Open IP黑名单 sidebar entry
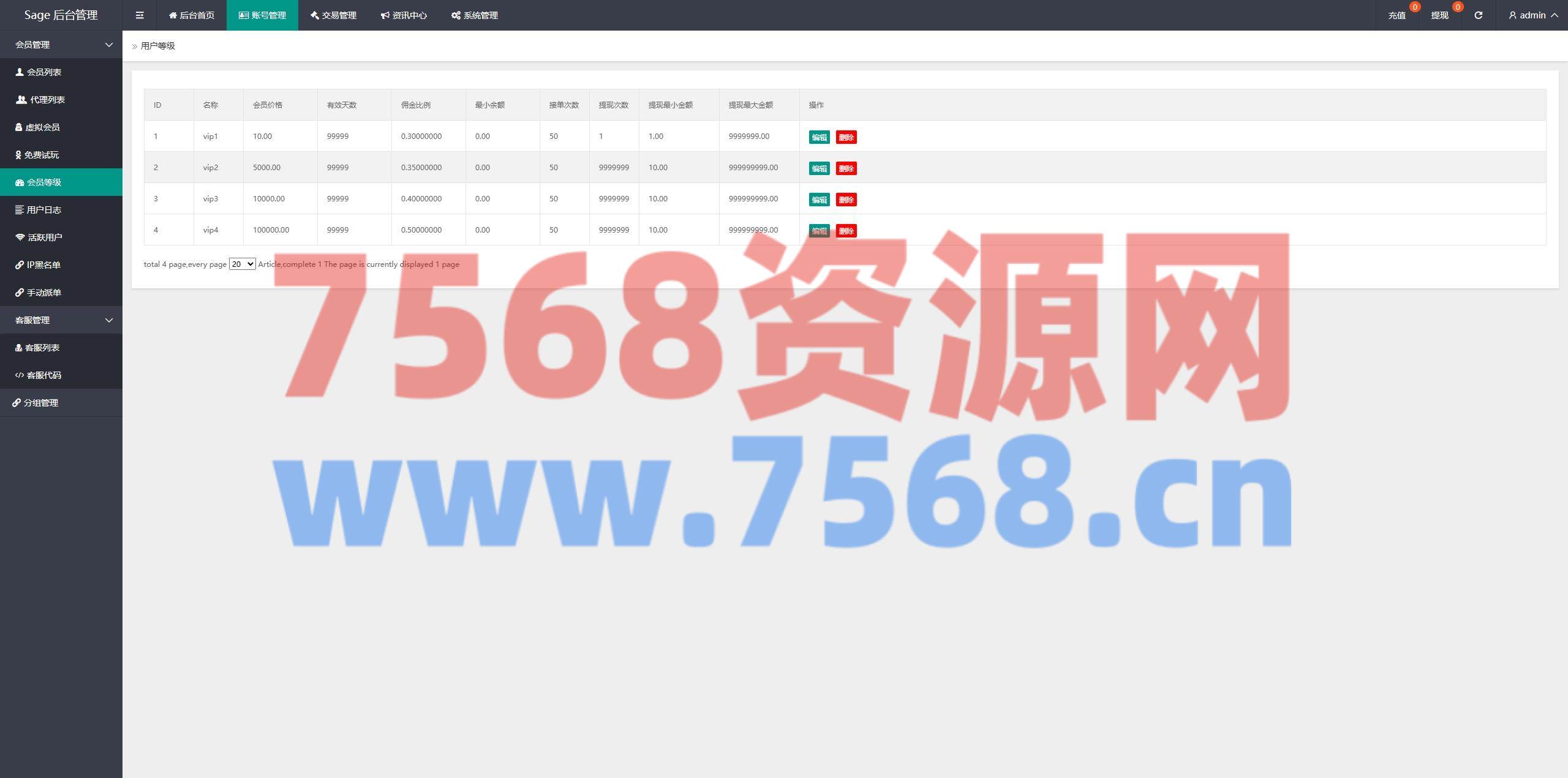 [43, 265]
